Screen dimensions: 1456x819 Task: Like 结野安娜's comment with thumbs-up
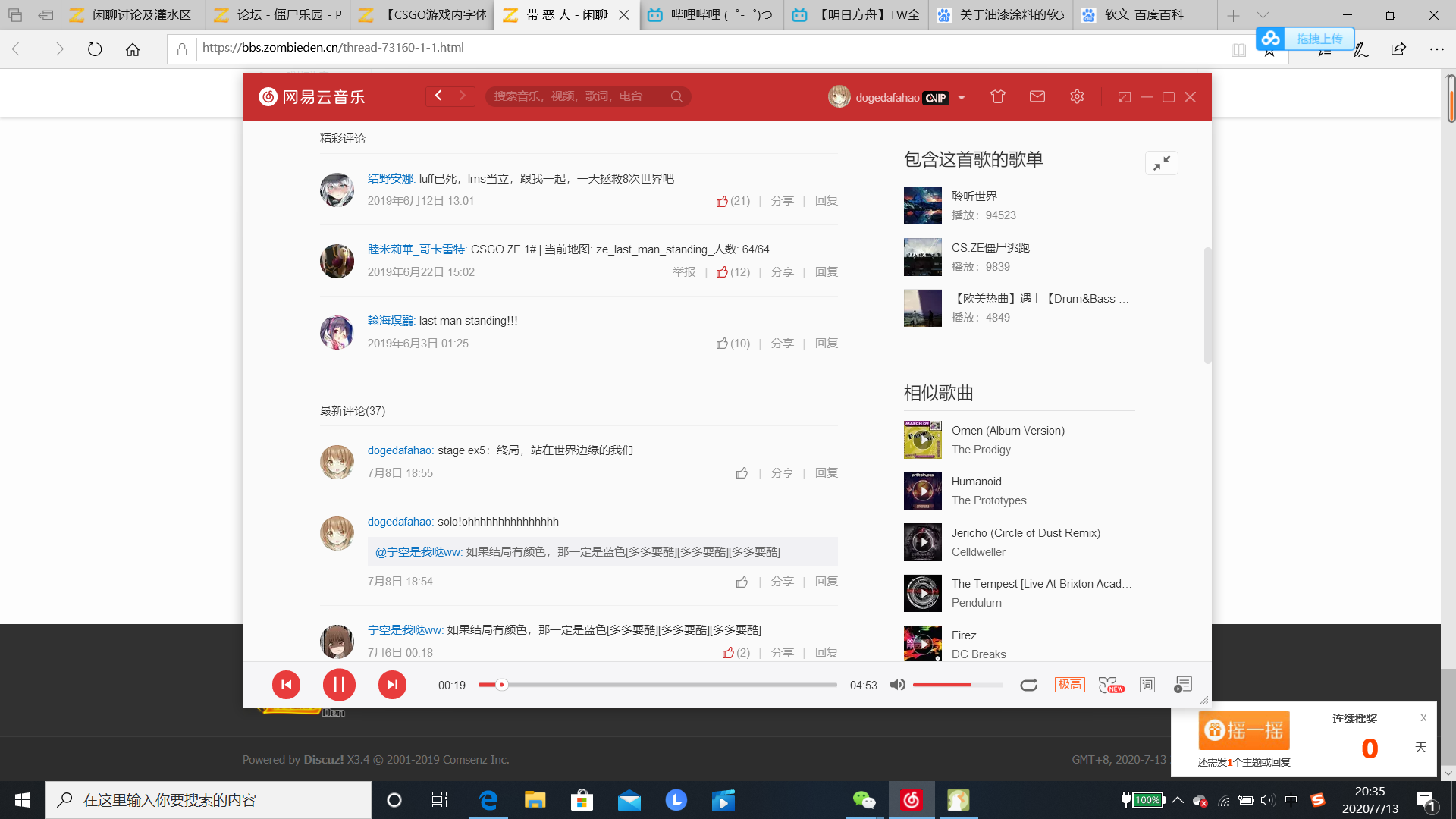point(723,200)
